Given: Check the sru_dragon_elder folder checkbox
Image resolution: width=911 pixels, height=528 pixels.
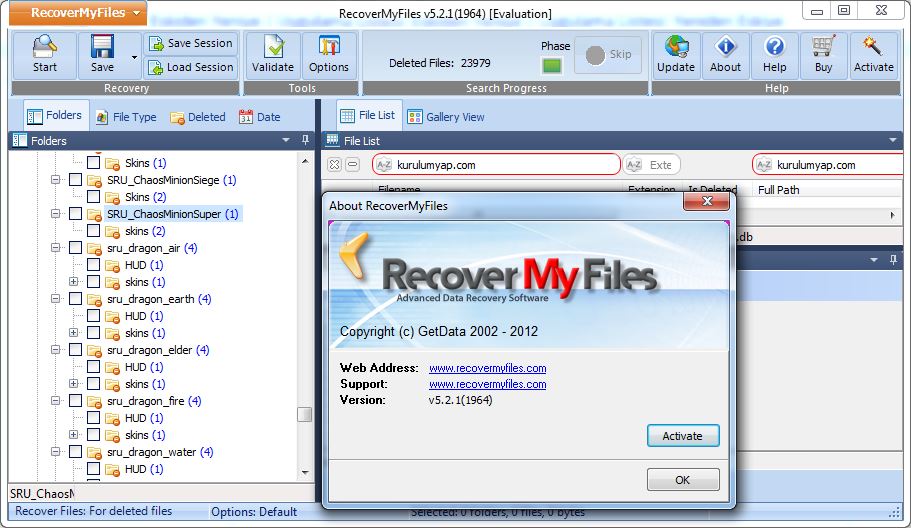Looking at the screenshot, I should coord(76,350).
